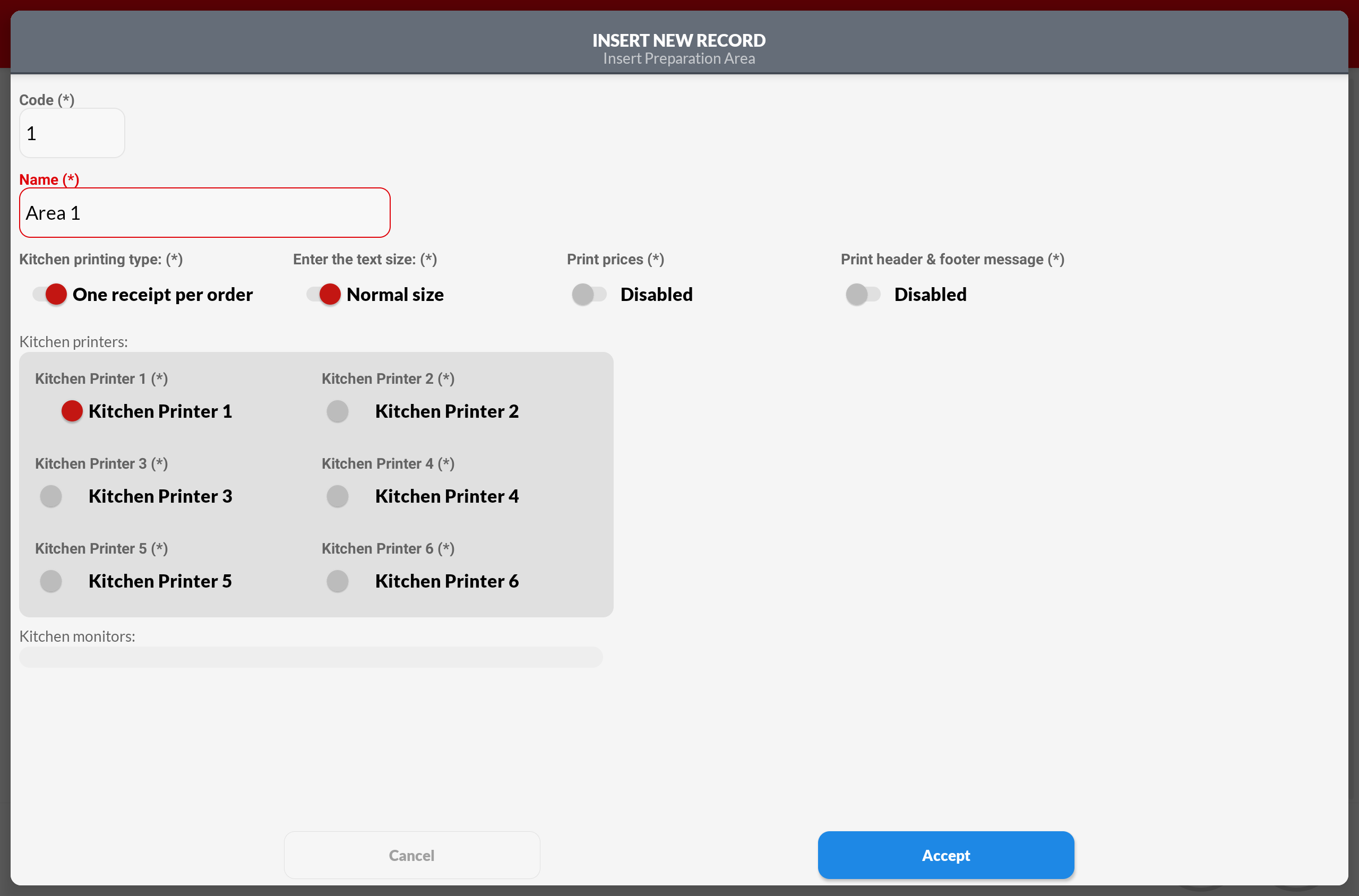This screenshot has width=1359, height=896.
Task: Click the Kitchen monitors empty bar
Action: pos(311,657)
